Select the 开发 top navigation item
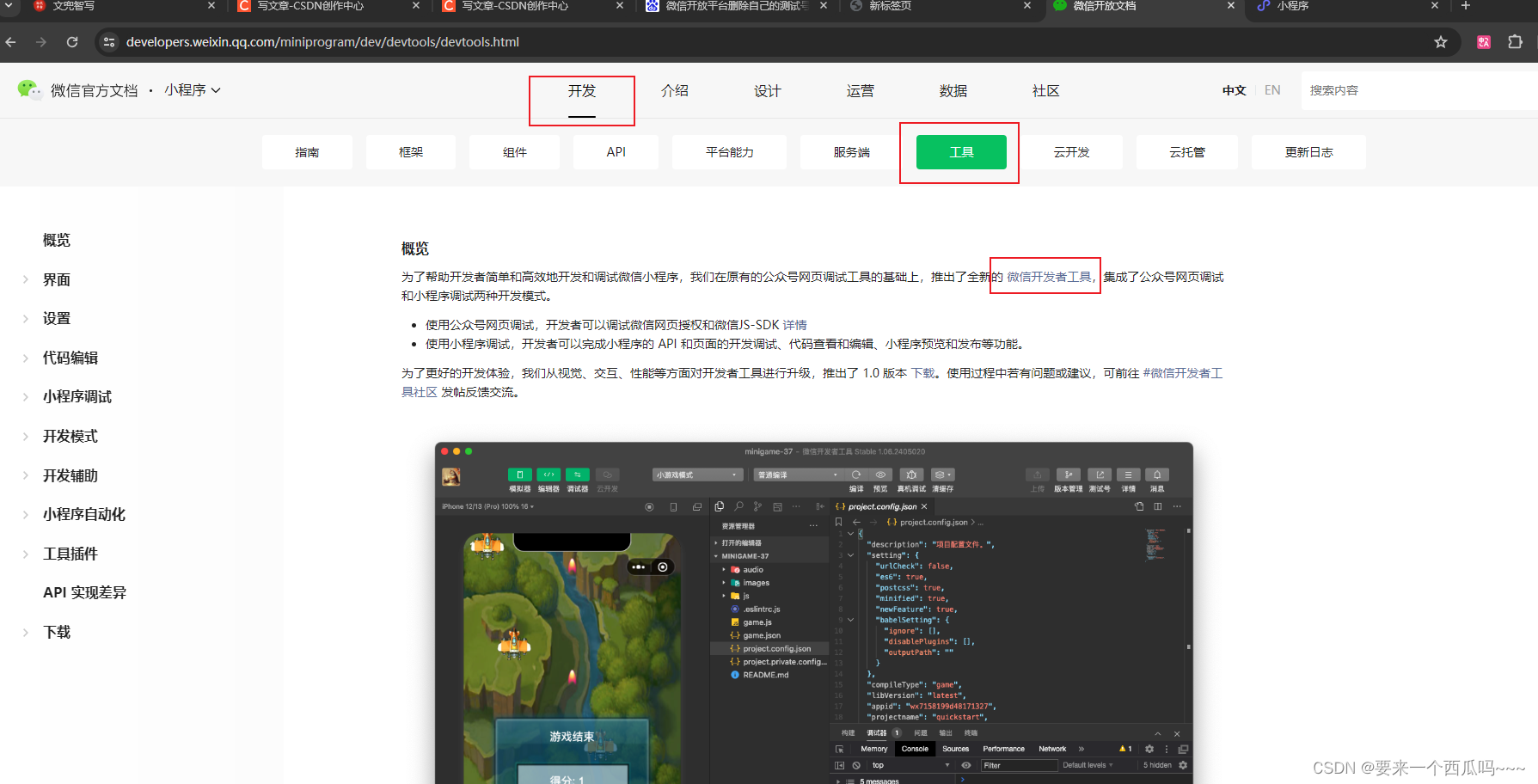This screenshot has width=1538, height=784. [x=582, y=91]
